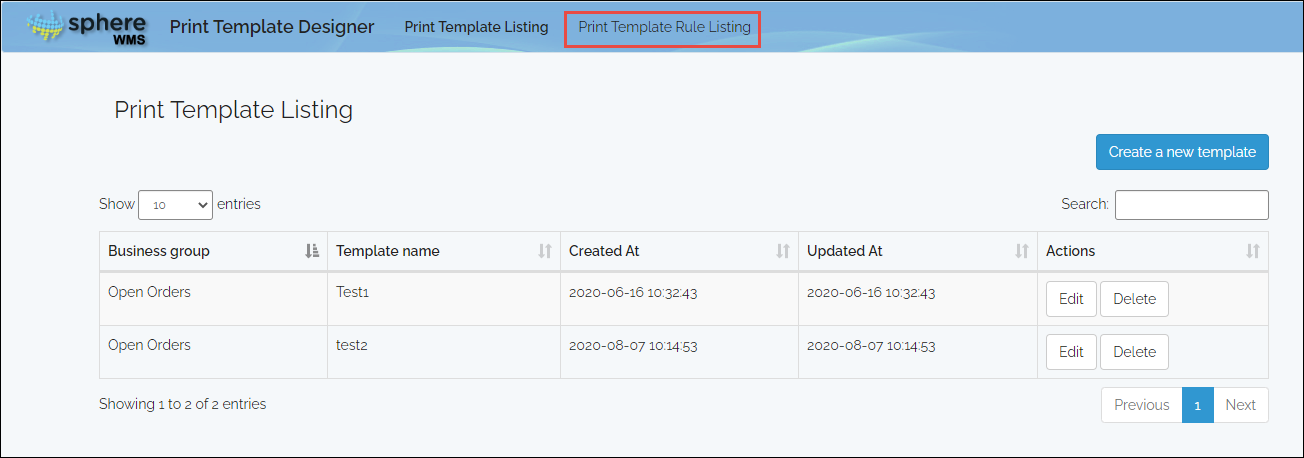Open the Show entries dropdown
The image size is (1304, 458).
[175, 204]
